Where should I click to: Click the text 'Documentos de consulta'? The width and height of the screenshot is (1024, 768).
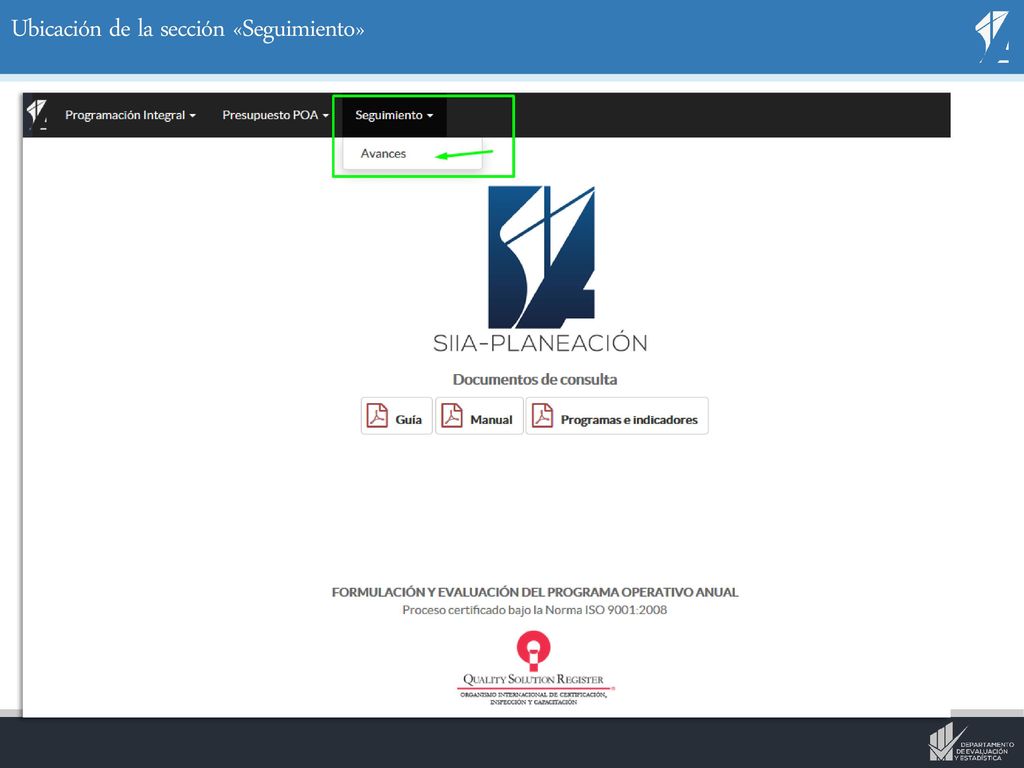[535, 379]
